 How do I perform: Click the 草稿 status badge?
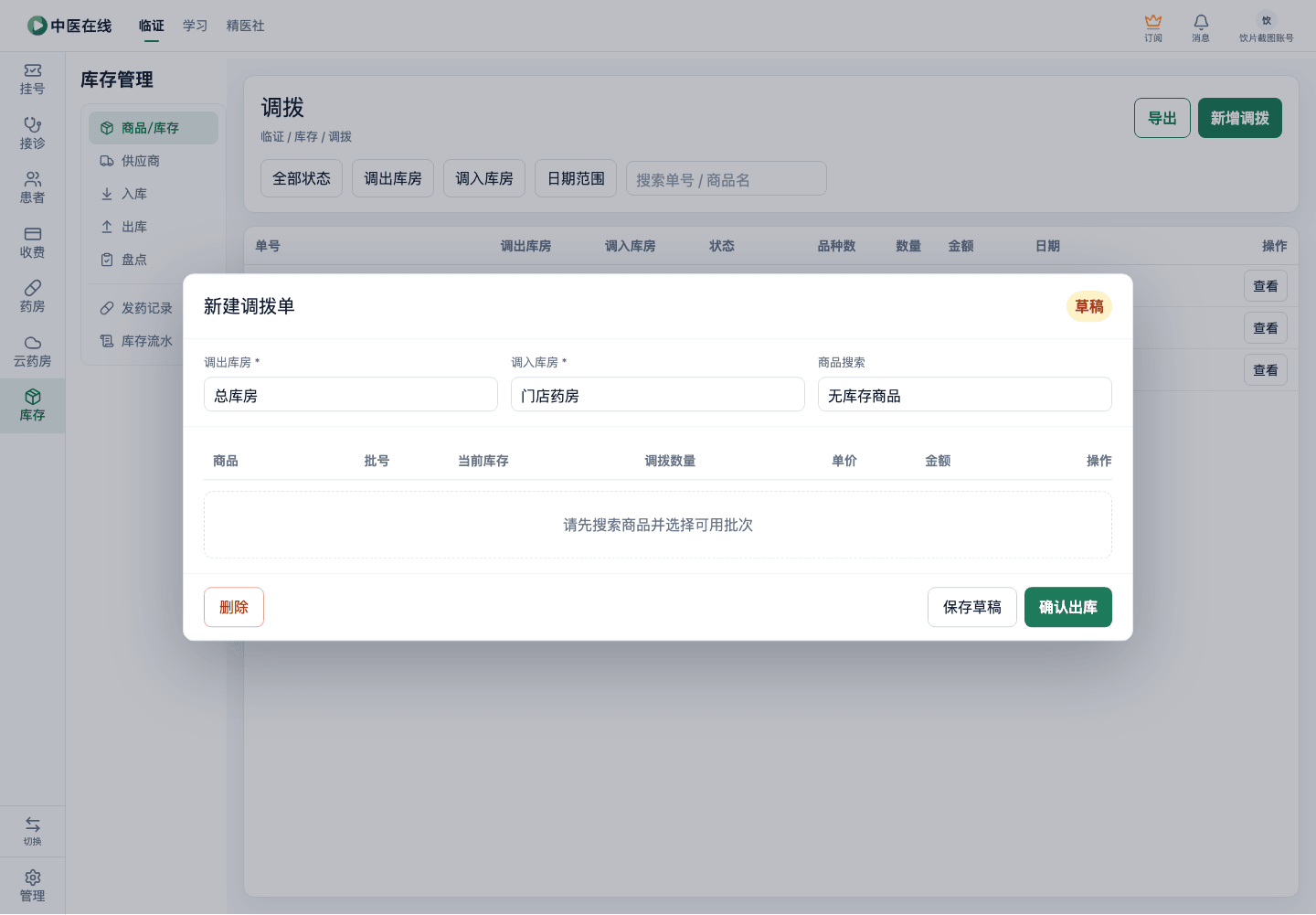1089,306
